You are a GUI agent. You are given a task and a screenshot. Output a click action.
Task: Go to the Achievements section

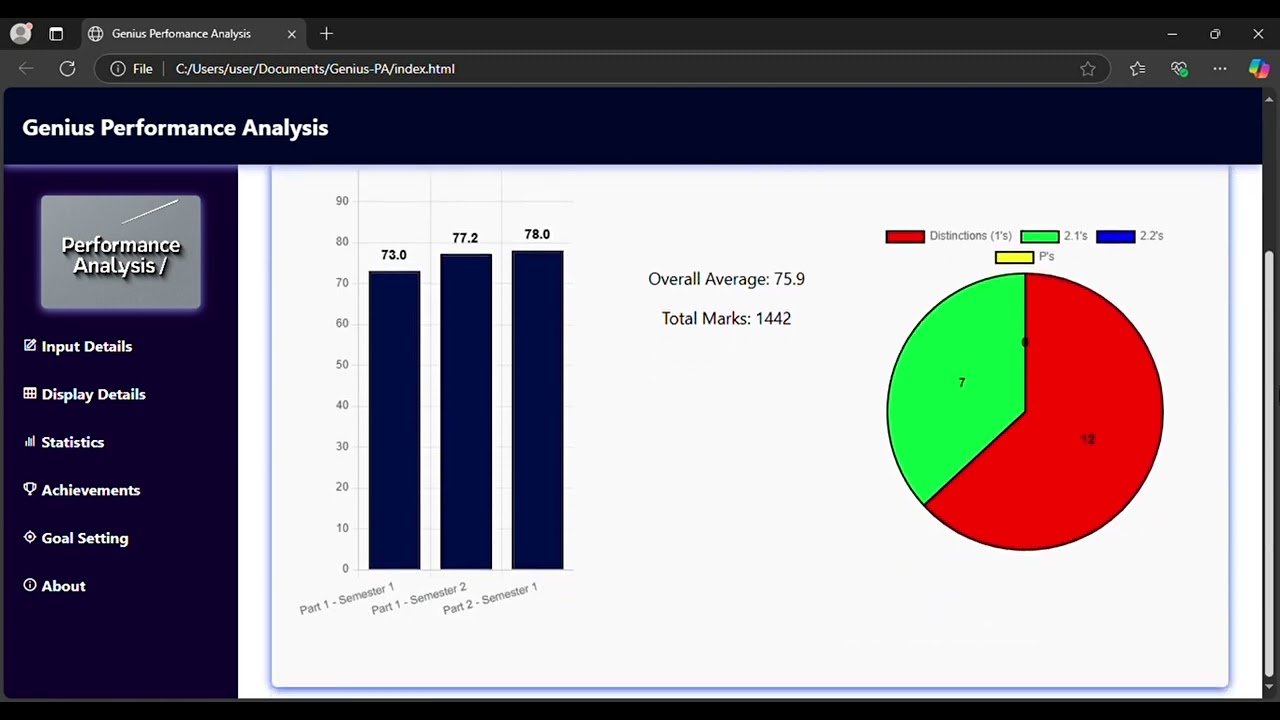(91, 490)
